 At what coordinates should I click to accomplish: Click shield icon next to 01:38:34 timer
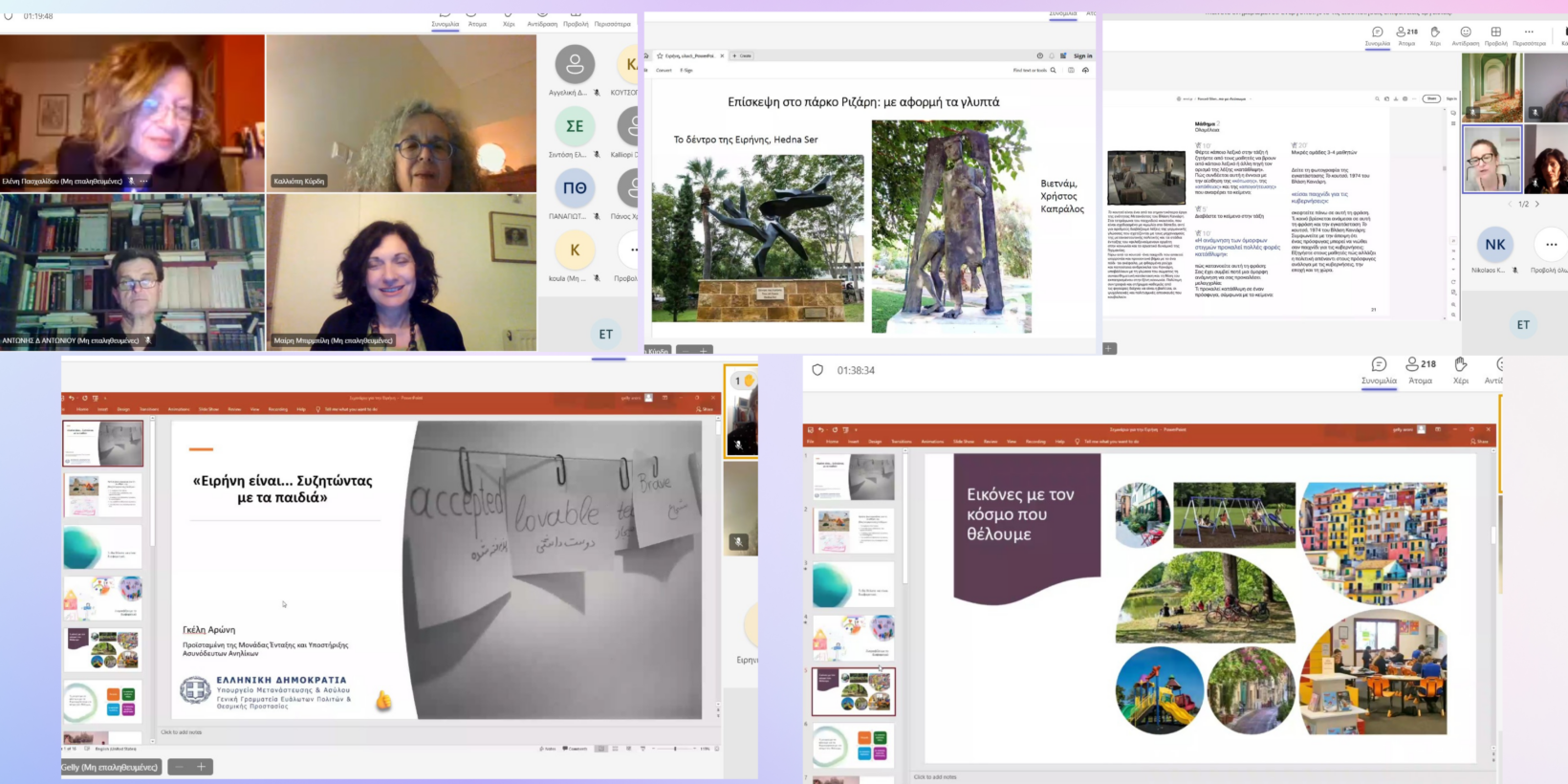817,370
